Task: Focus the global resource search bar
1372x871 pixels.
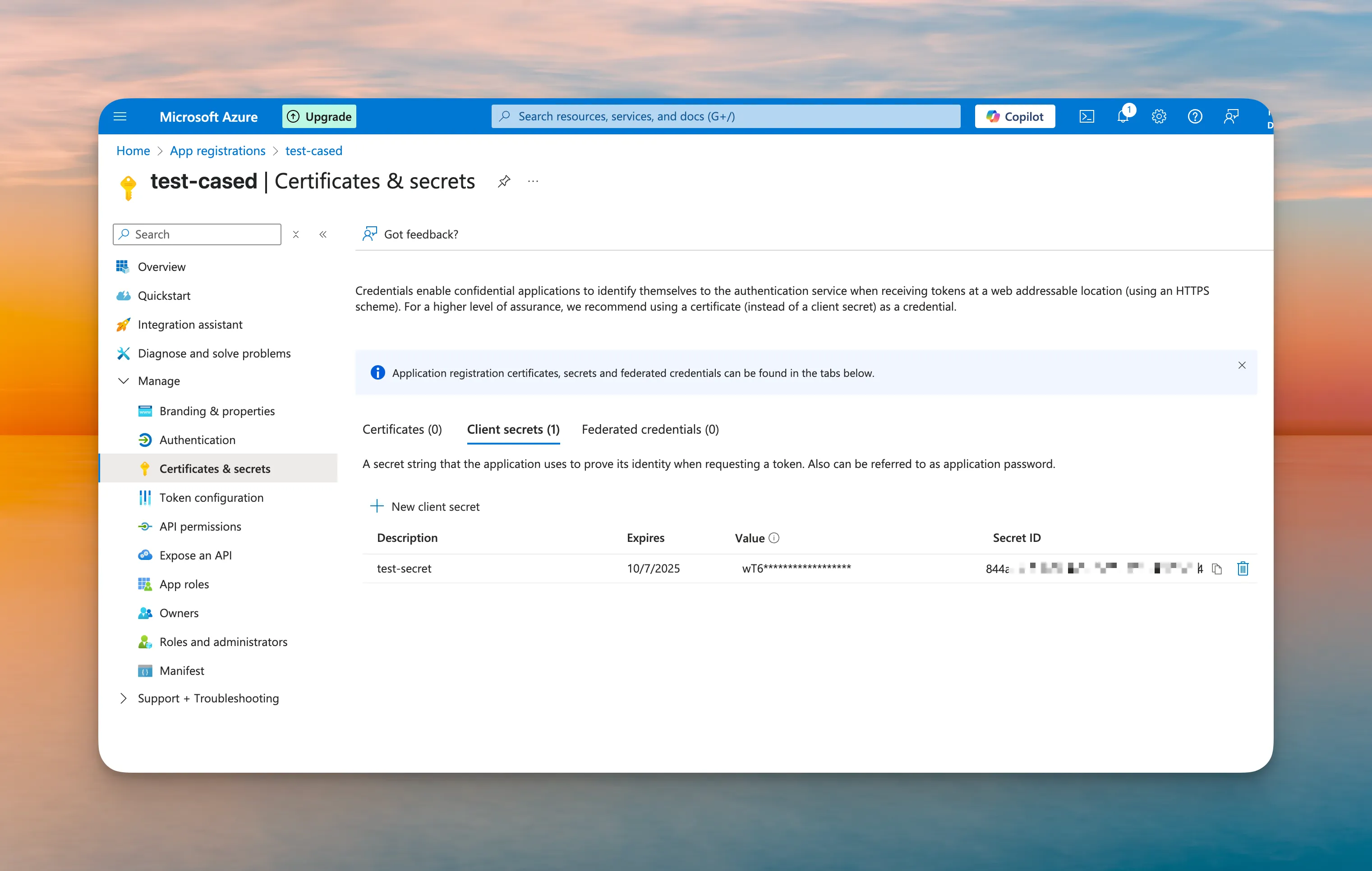Action: coord(725,116)
